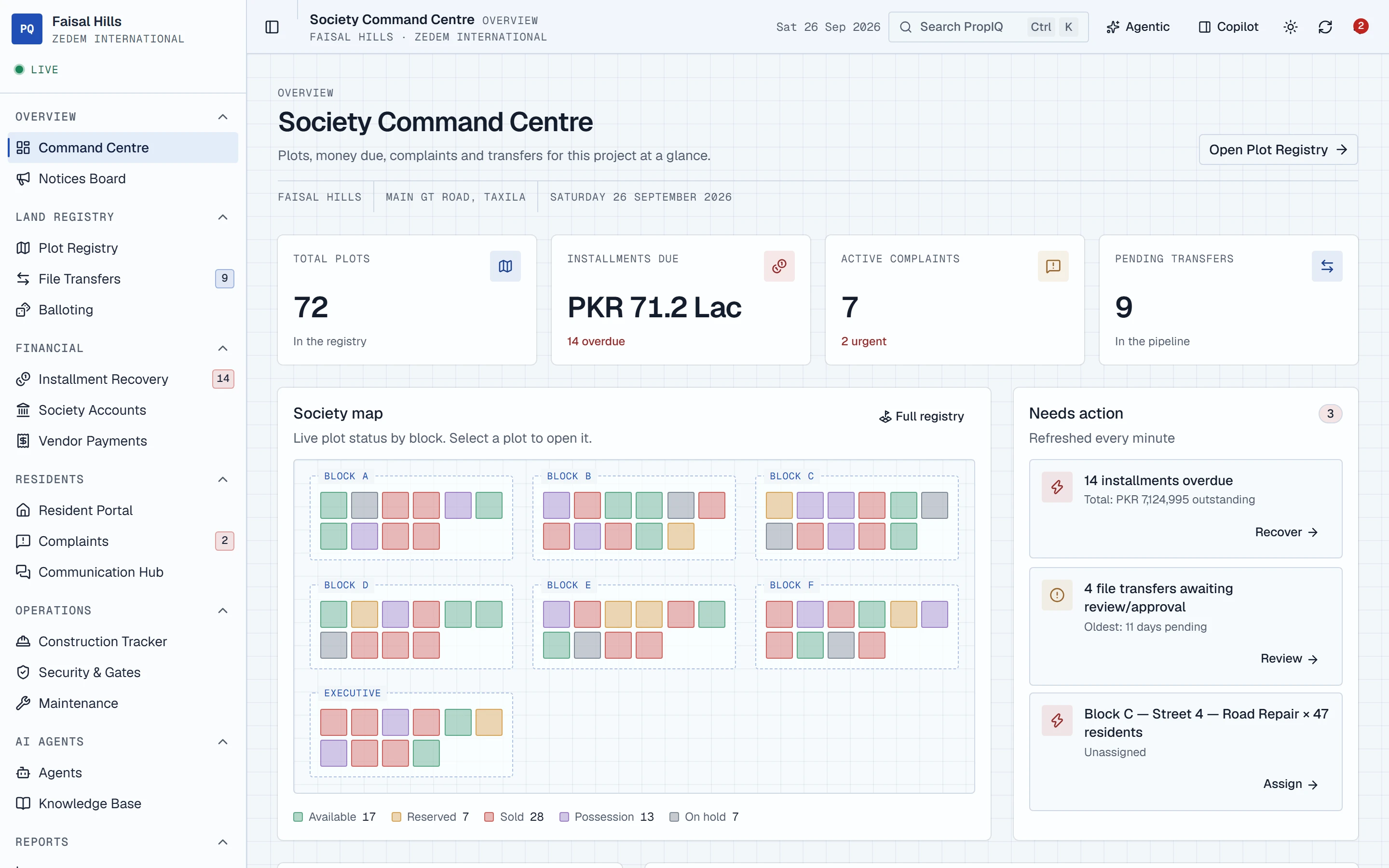Click the On hold 7 legend entry

[704, 817]
